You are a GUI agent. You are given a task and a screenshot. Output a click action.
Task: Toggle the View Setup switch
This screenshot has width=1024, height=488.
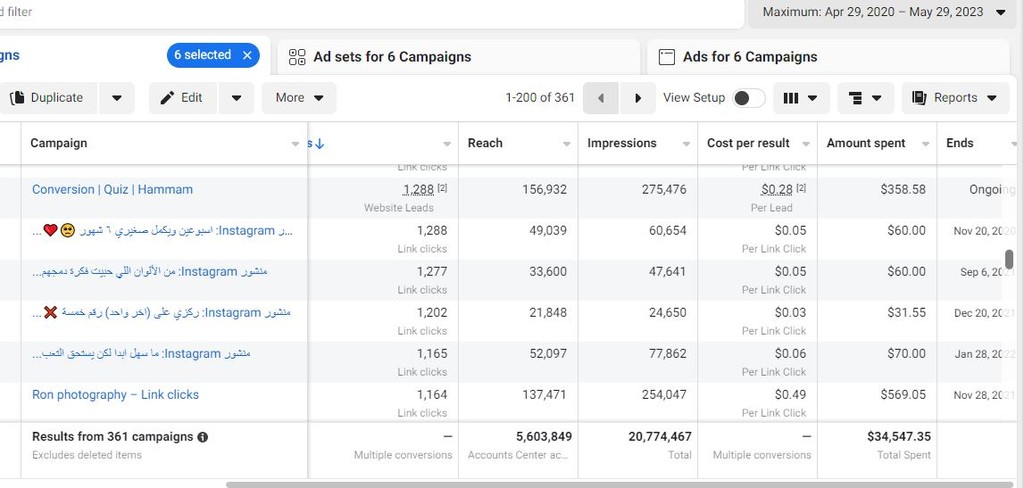[x=748, y=98]
